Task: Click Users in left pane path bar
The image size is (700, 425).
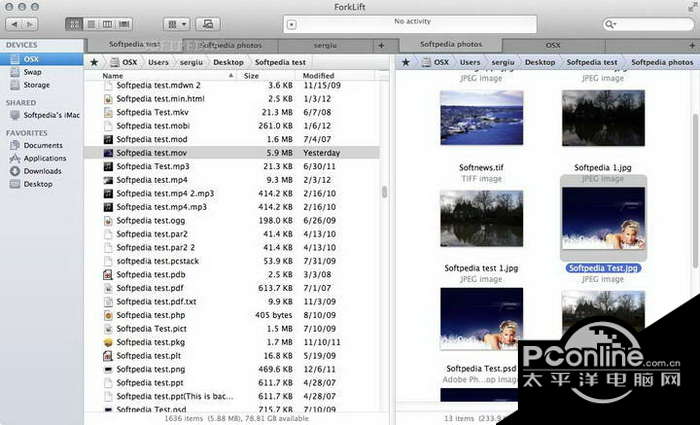Action: [x=158, y=62]
